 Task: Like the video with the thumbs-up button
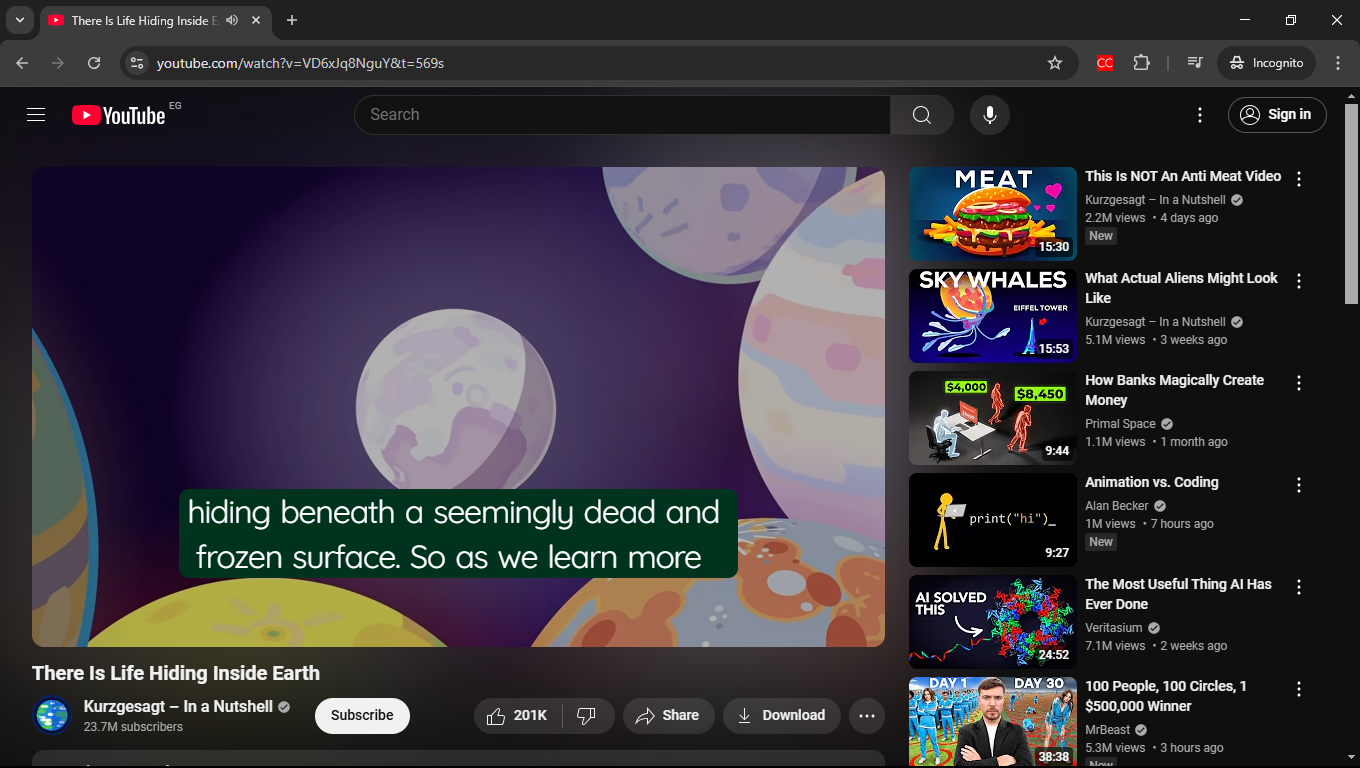(518, 716)
